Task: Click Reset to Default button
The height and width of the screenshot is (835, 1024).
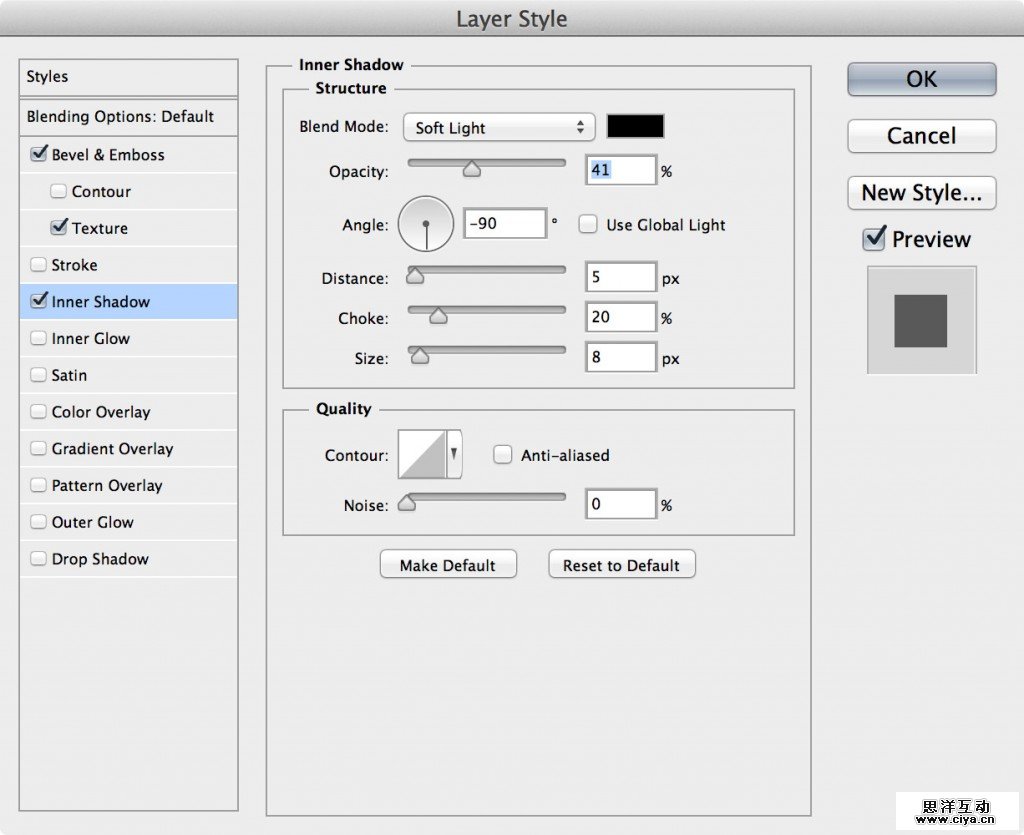Action: pos(621,565)
